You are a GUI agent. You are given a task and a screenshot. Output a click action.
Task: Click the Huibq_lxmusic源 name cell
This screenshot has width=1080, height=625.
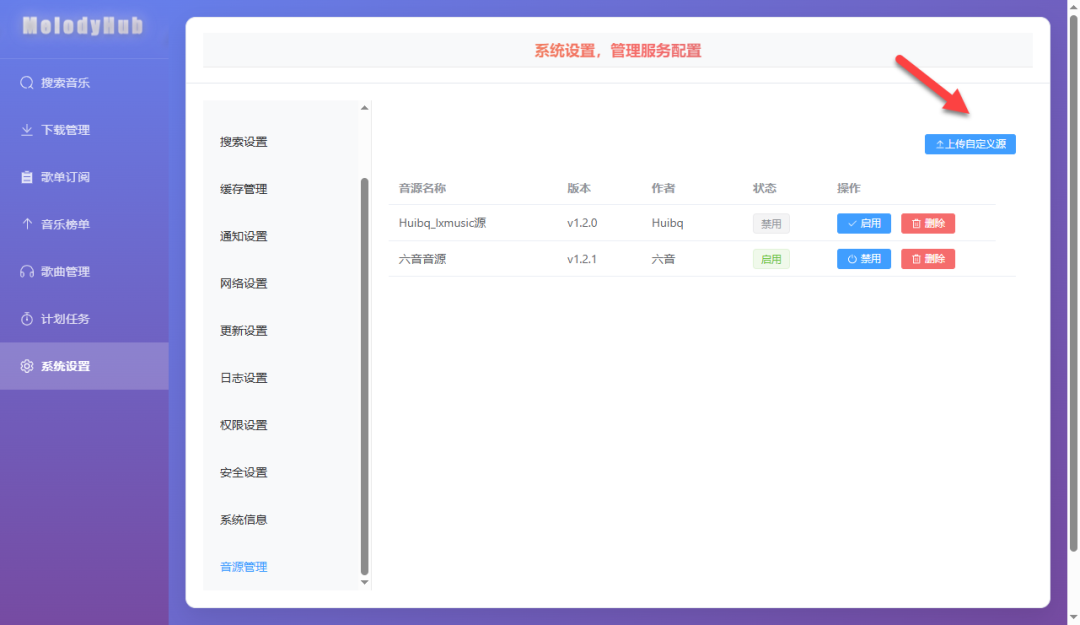pyautogui.click(x=442, y=223)
